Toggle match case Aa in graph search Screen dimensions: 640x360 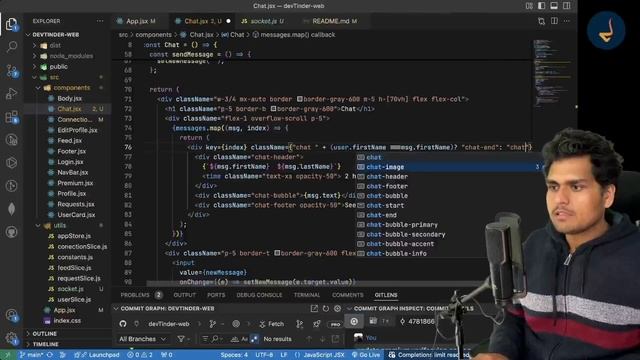pyautogui.click(x=244, y=339)
